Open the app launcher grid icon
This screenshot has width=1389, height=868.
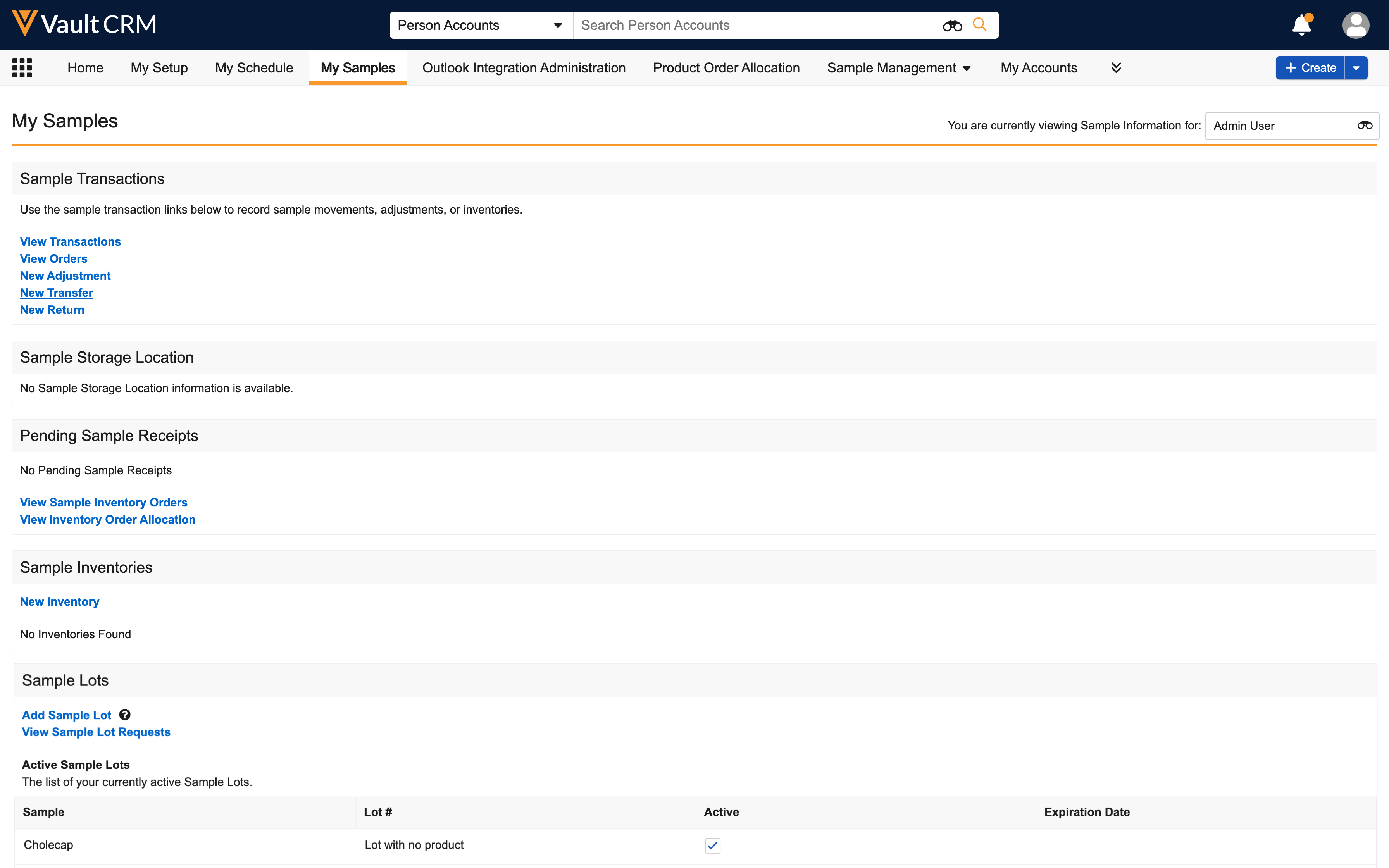[x=22, y=68]
